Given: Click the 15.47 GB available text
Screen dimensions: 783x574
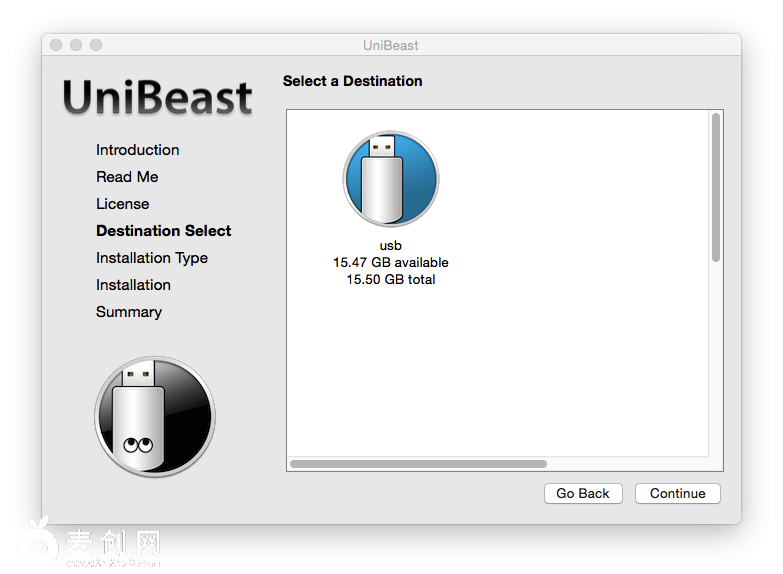Looking at the screenshot, I should pos(390,263).
